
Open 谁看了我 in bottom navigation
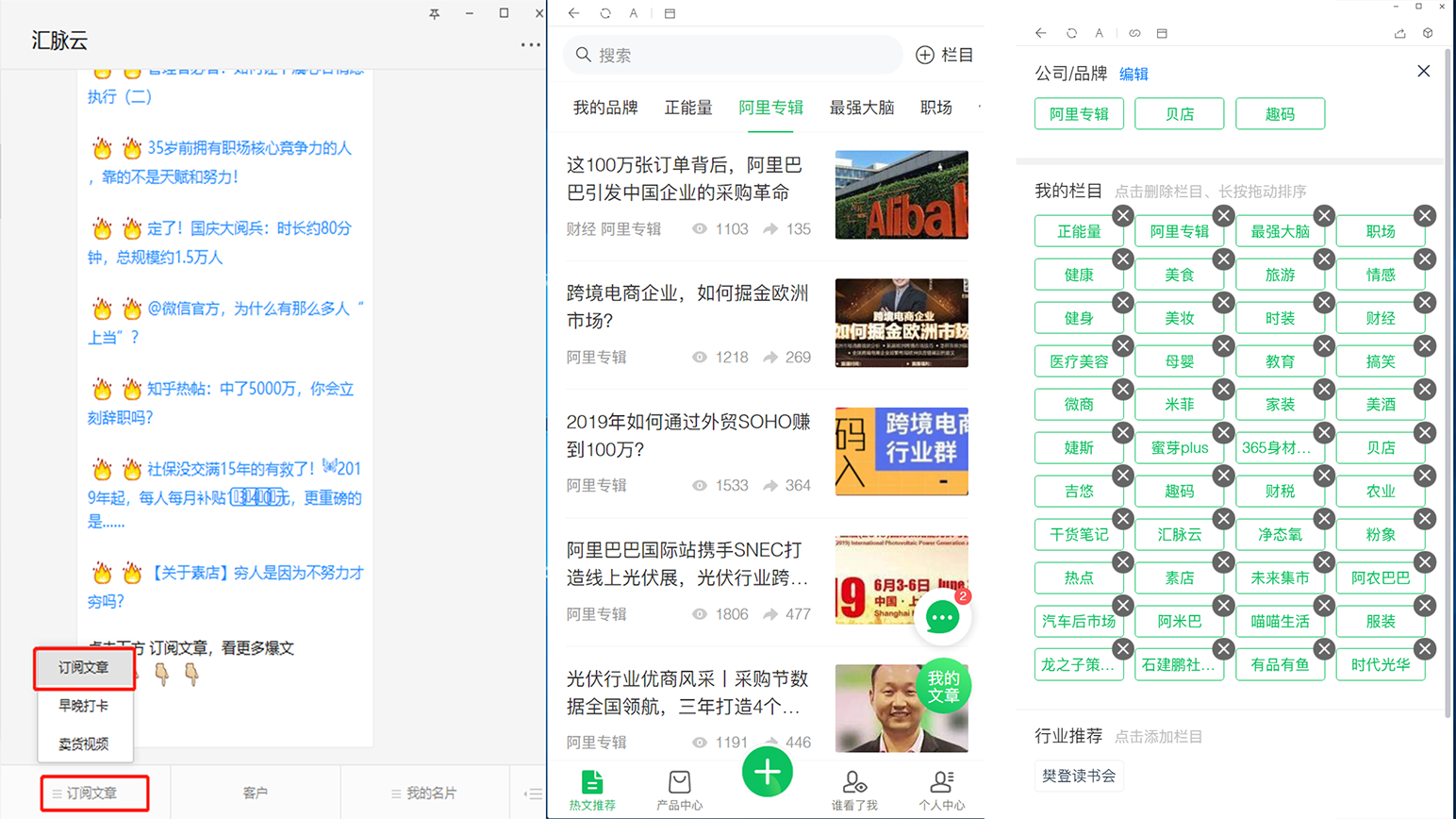pyautogui.click(x=853, y=791)
